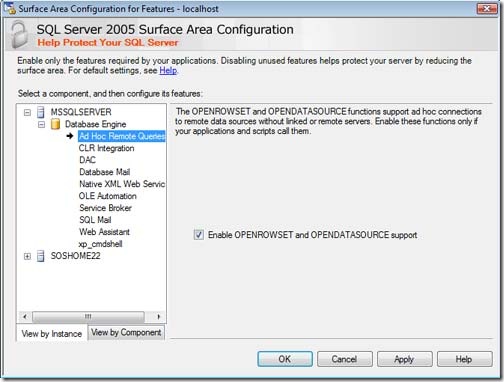Expand the SOSHOME22 tree node
Viewport: 504px width, 382px height.
(x=27, y=256)
